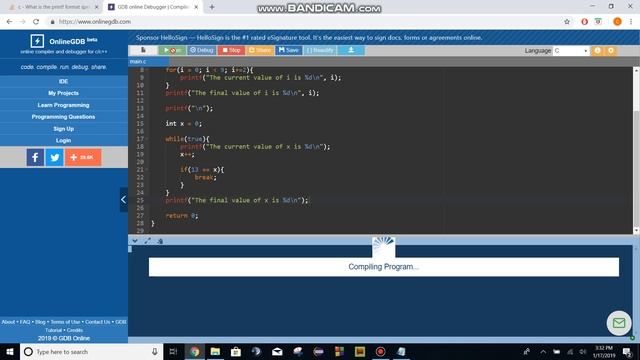640x360 pixels.
Task: Click the console copy/clear icon
Action: point(160,241)
